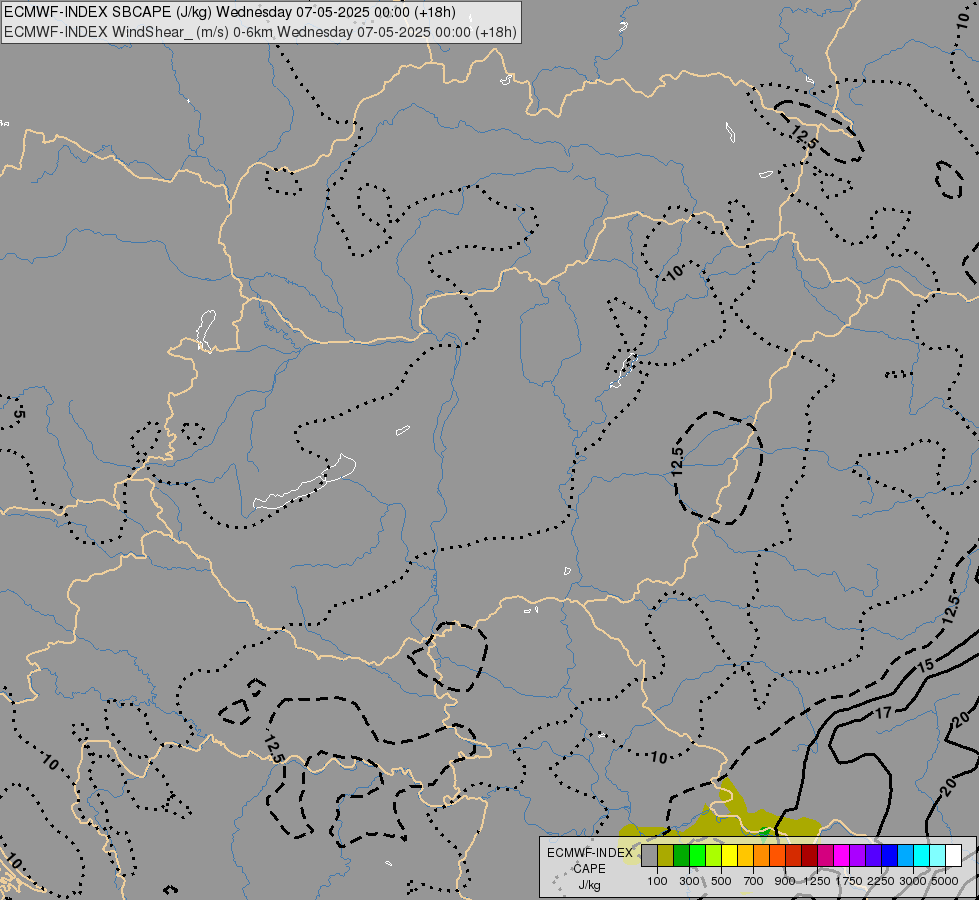Select the white swatch ending the legend
The image size is (979, 900).
[953, 855]
